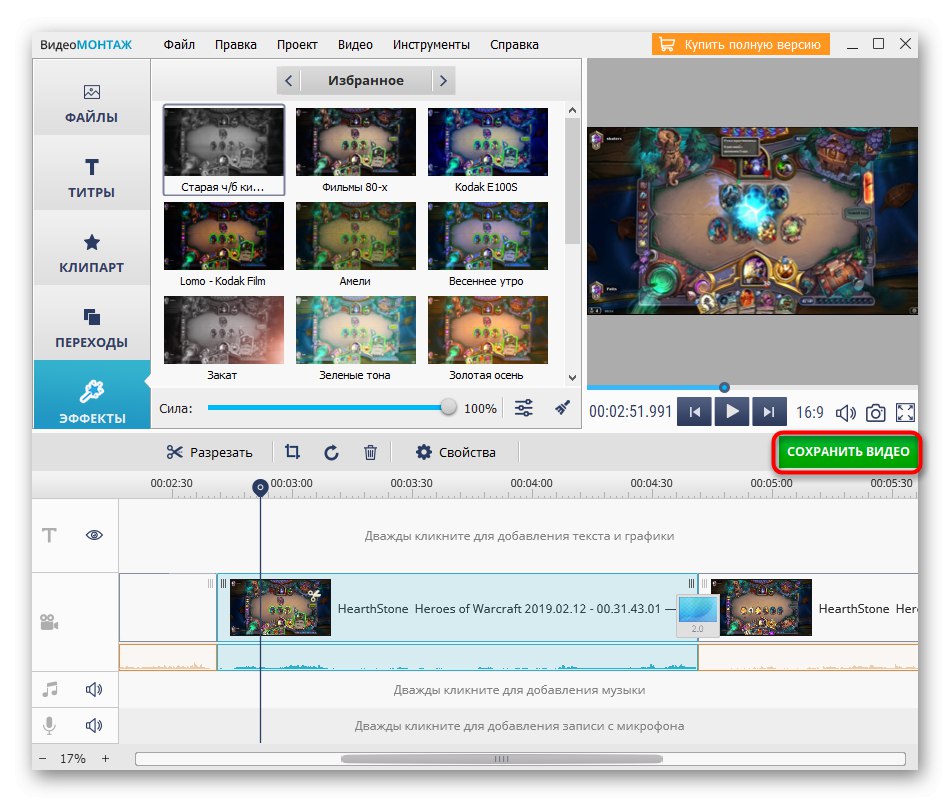Click the timeline horizontal scrollbar thumb
Image resolution: width=950 pixels, height=802 pixels.
502,759
